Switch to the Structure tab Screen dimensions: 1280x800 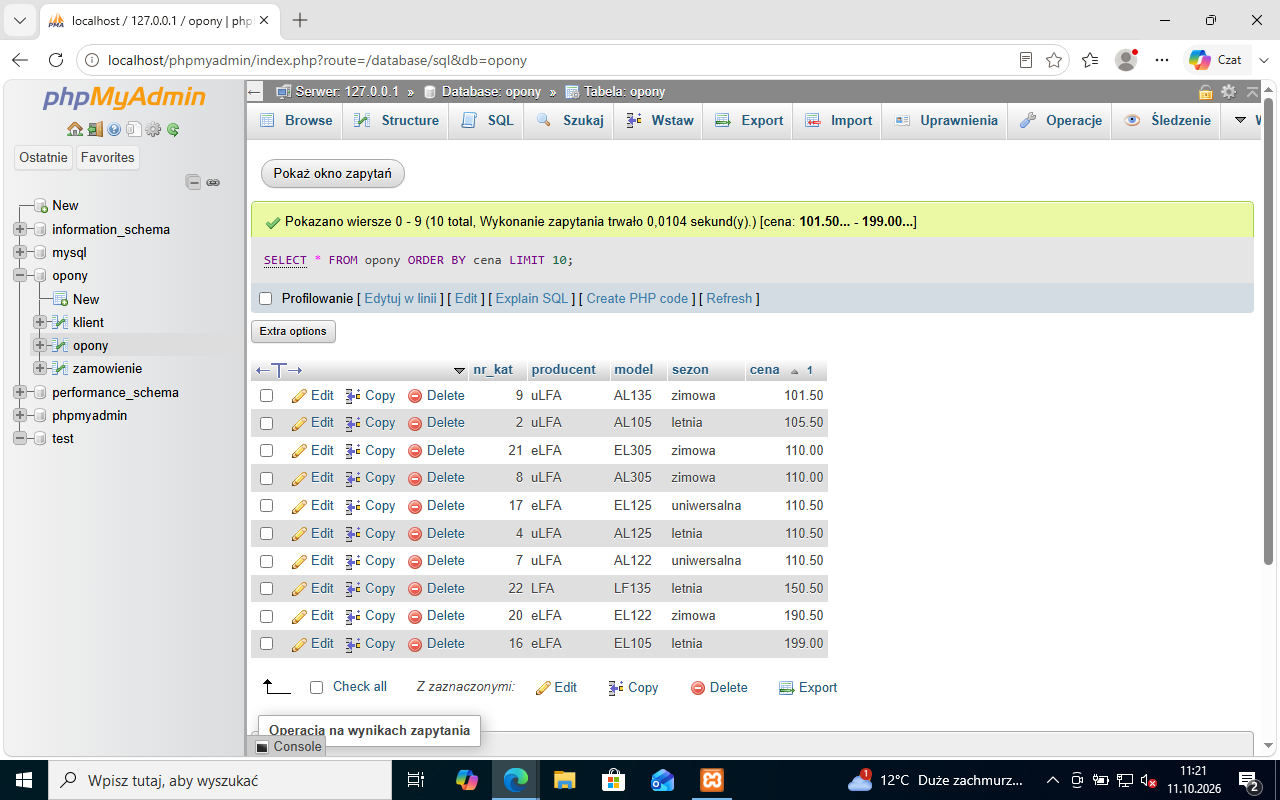point(397,120)
